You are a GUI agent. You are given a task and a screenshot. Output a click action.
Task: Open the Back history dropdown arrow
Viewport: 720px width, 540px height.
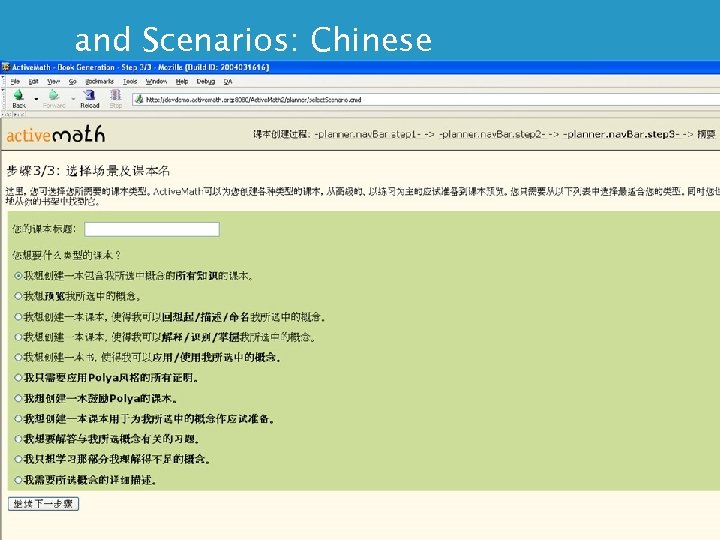pos(36,98)
